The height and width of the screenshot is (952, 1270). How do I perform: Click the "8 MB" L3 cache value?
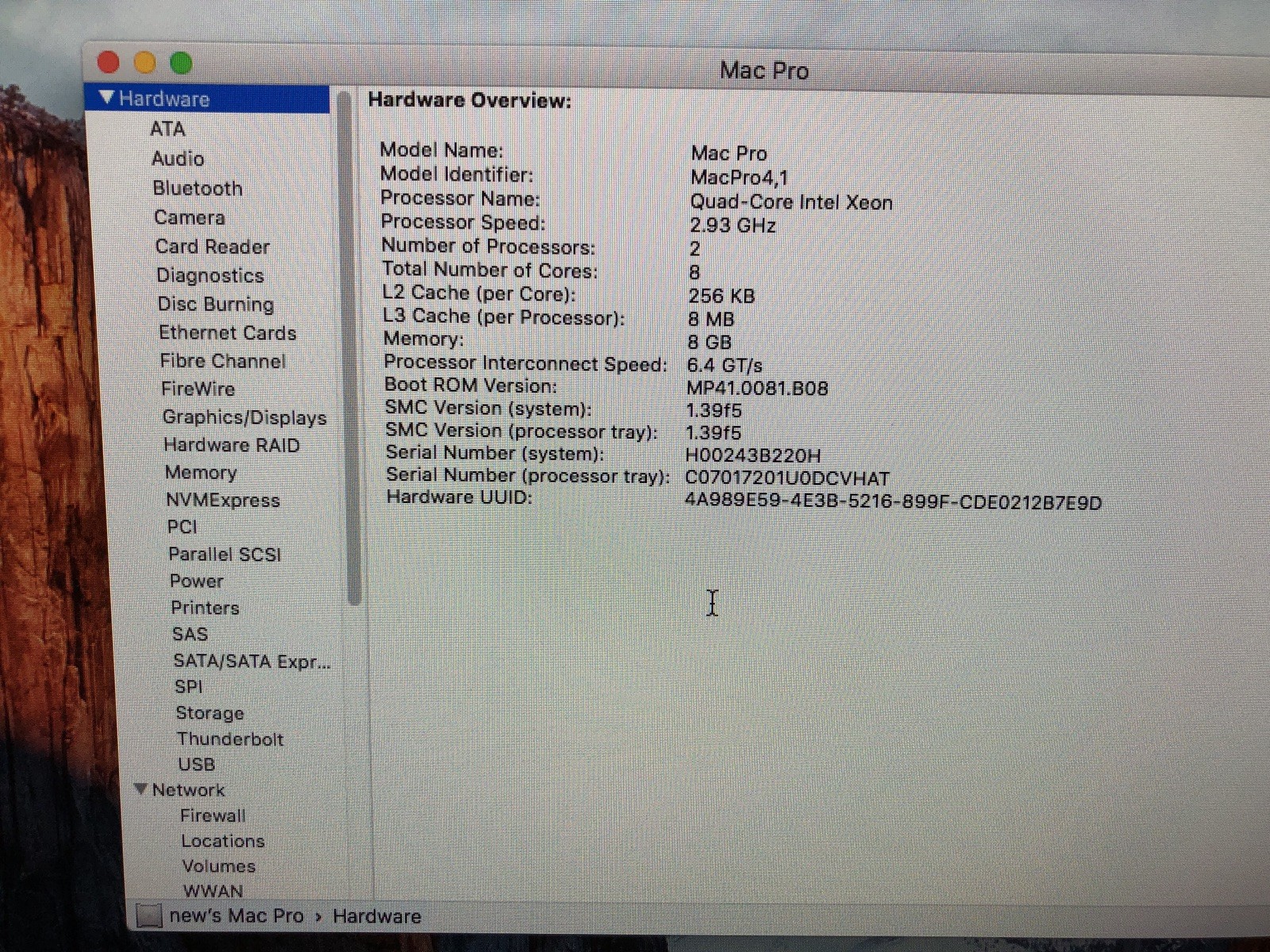click(711, 320)
